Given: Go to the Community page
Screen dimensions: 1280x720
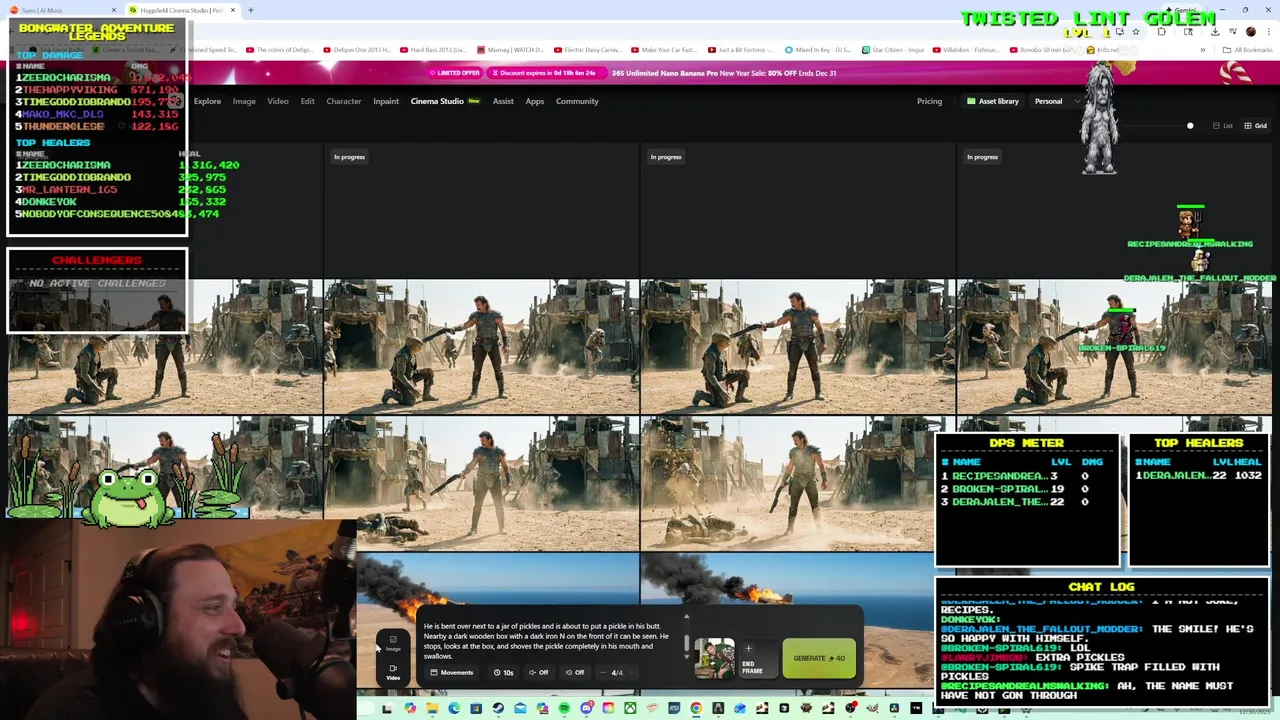Looking at the screenshot, I should point(577,101).
